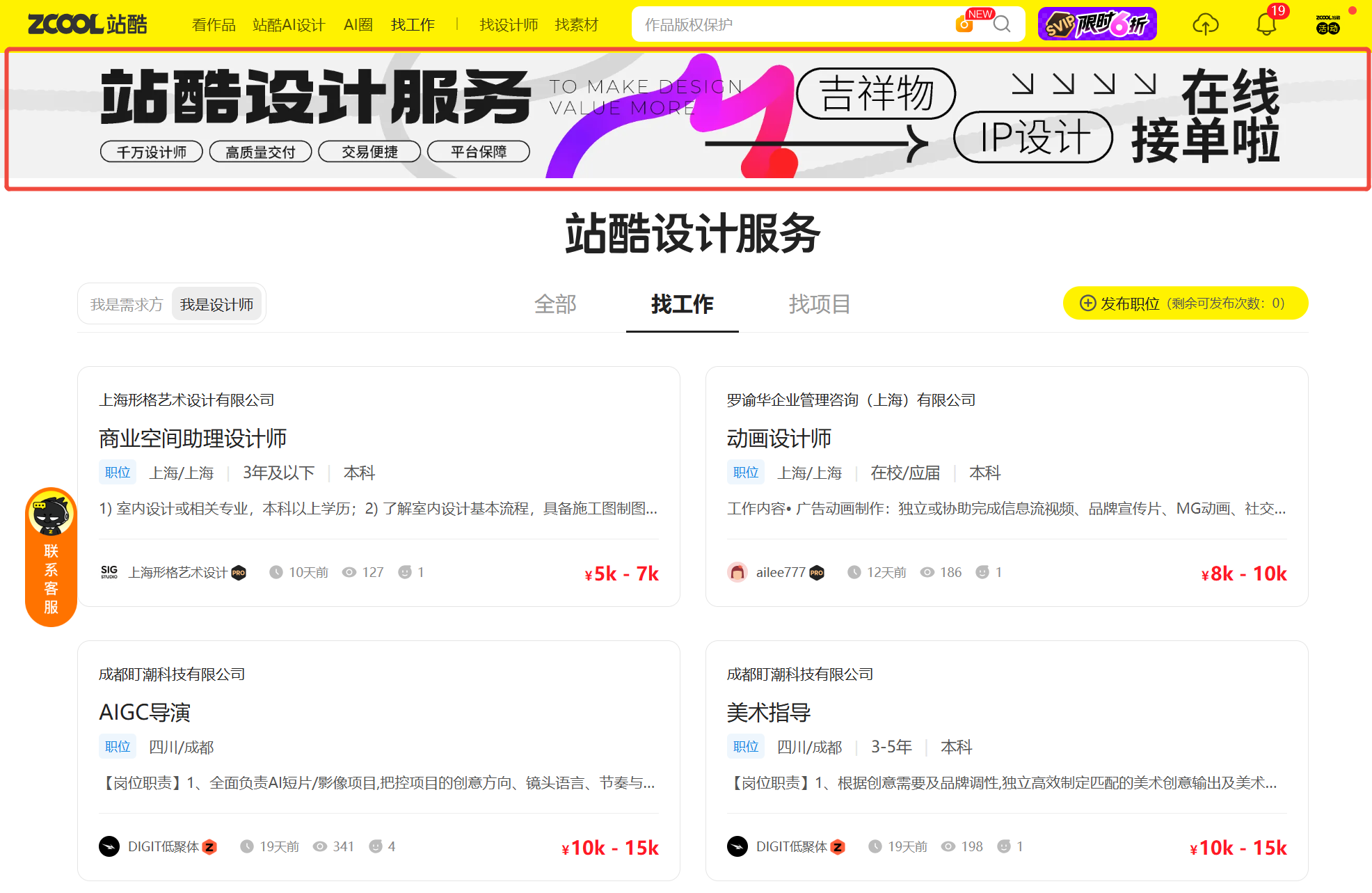Viewport: 1372px width, 893px height.
Task: Click the clock icon next to 10天前
Action: [276, 572]
